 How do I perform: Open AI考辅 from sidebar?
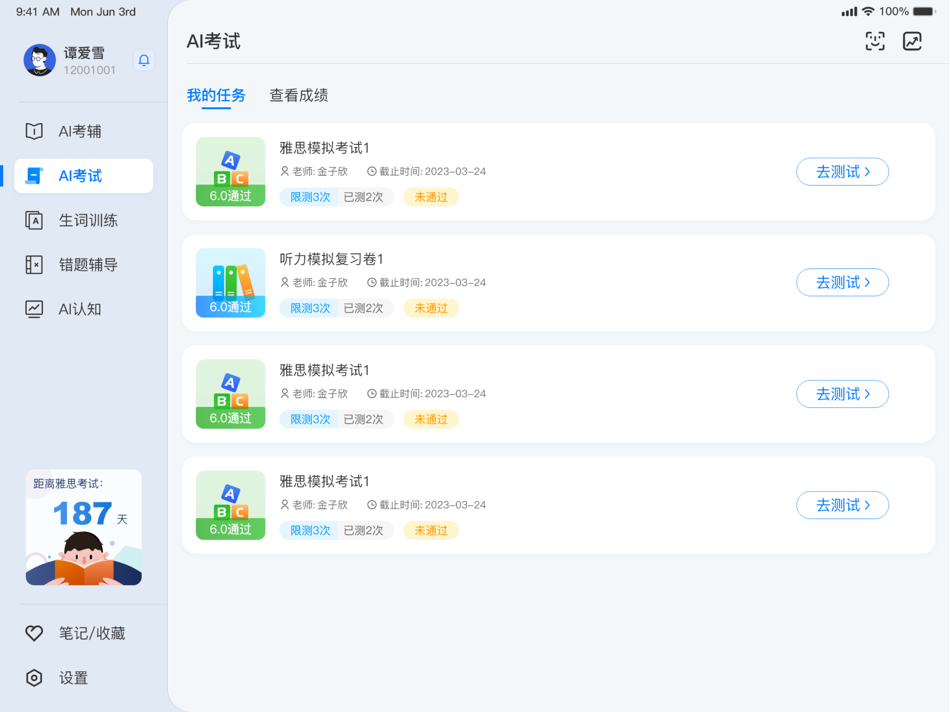[84, 131]
